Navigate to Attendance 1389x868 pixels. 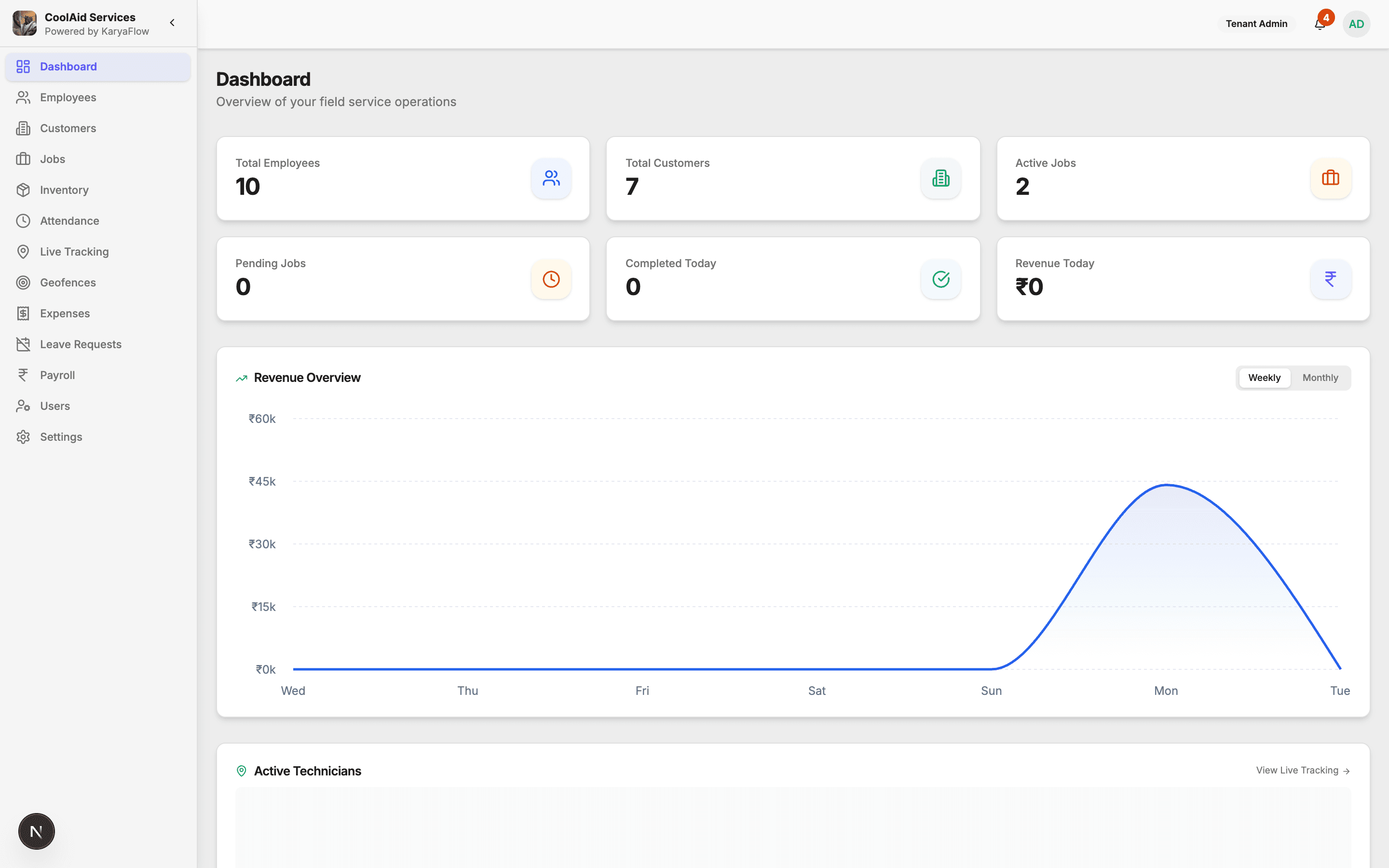[x=98, y=221]
